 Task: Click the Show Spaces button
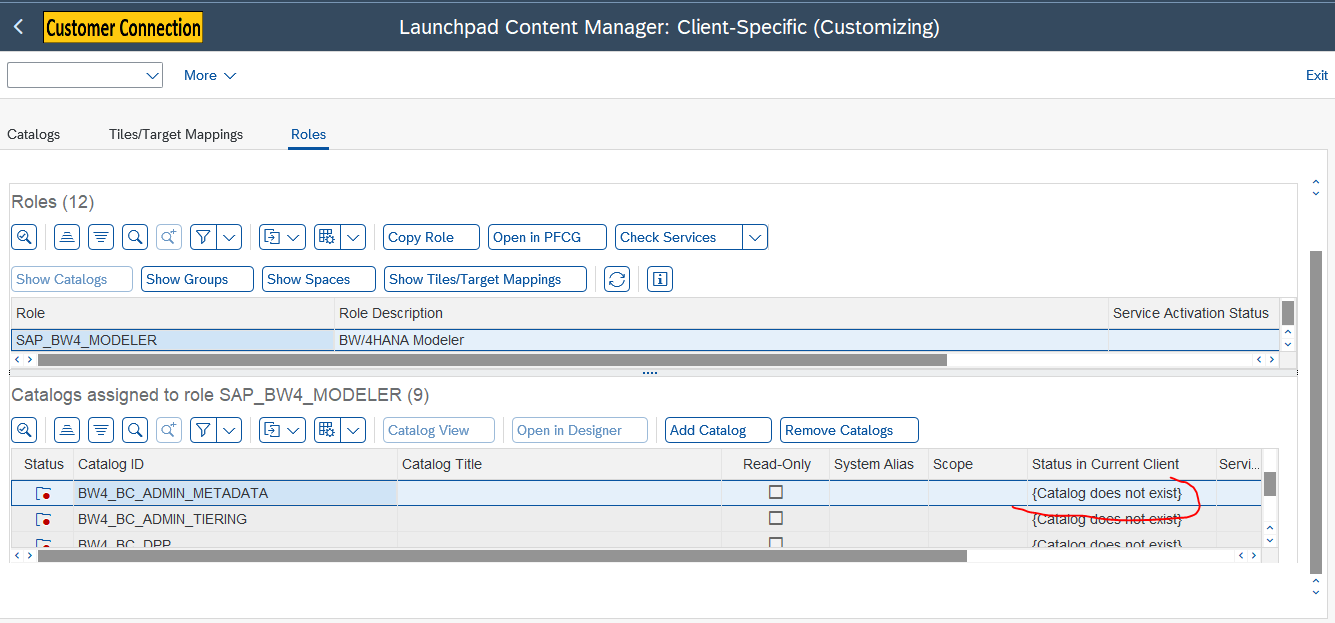coord(319,279)
